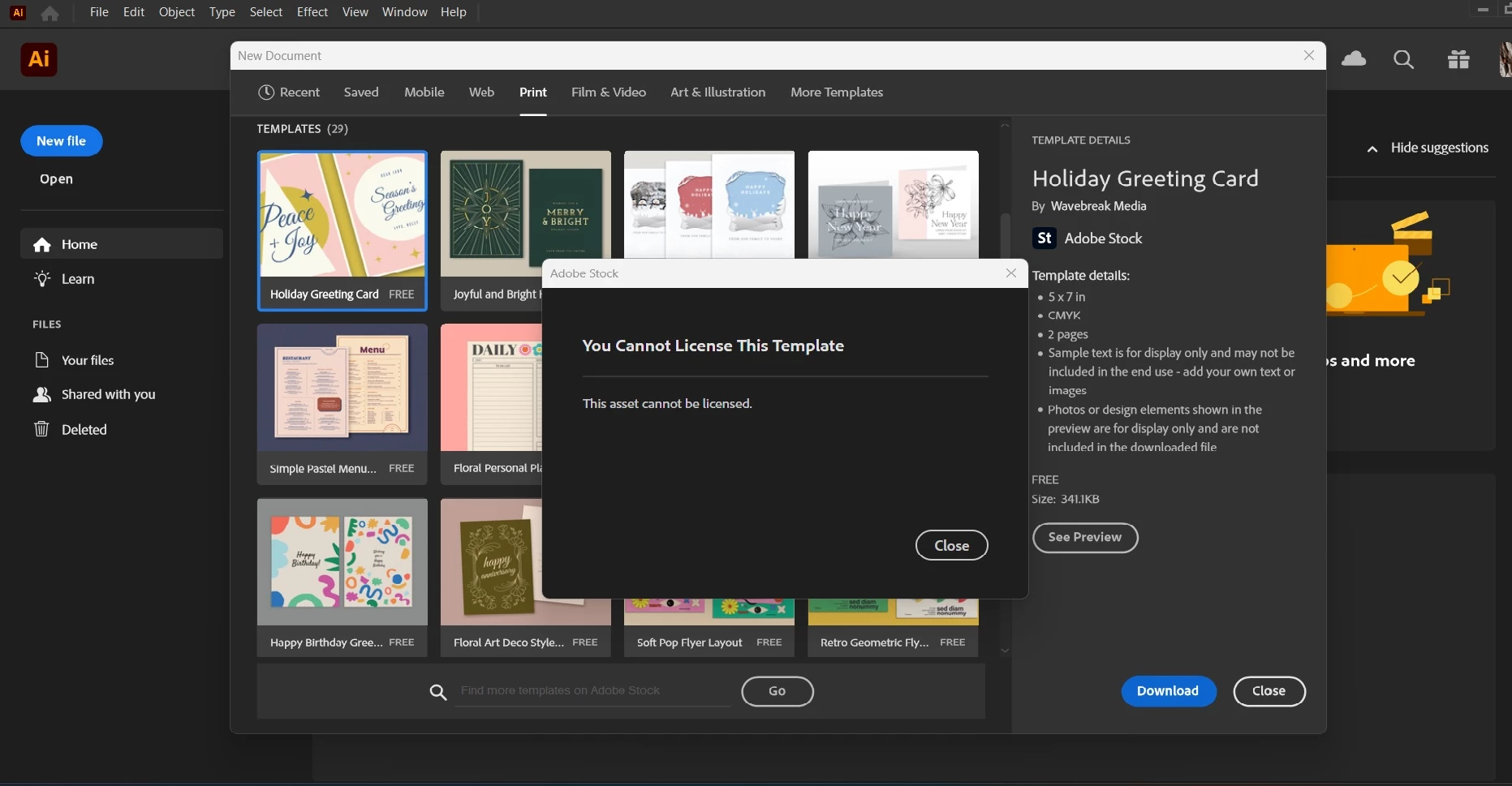The image size is (1512, 786).
Task: Switch to the Web tab
Action: (481, 92)
